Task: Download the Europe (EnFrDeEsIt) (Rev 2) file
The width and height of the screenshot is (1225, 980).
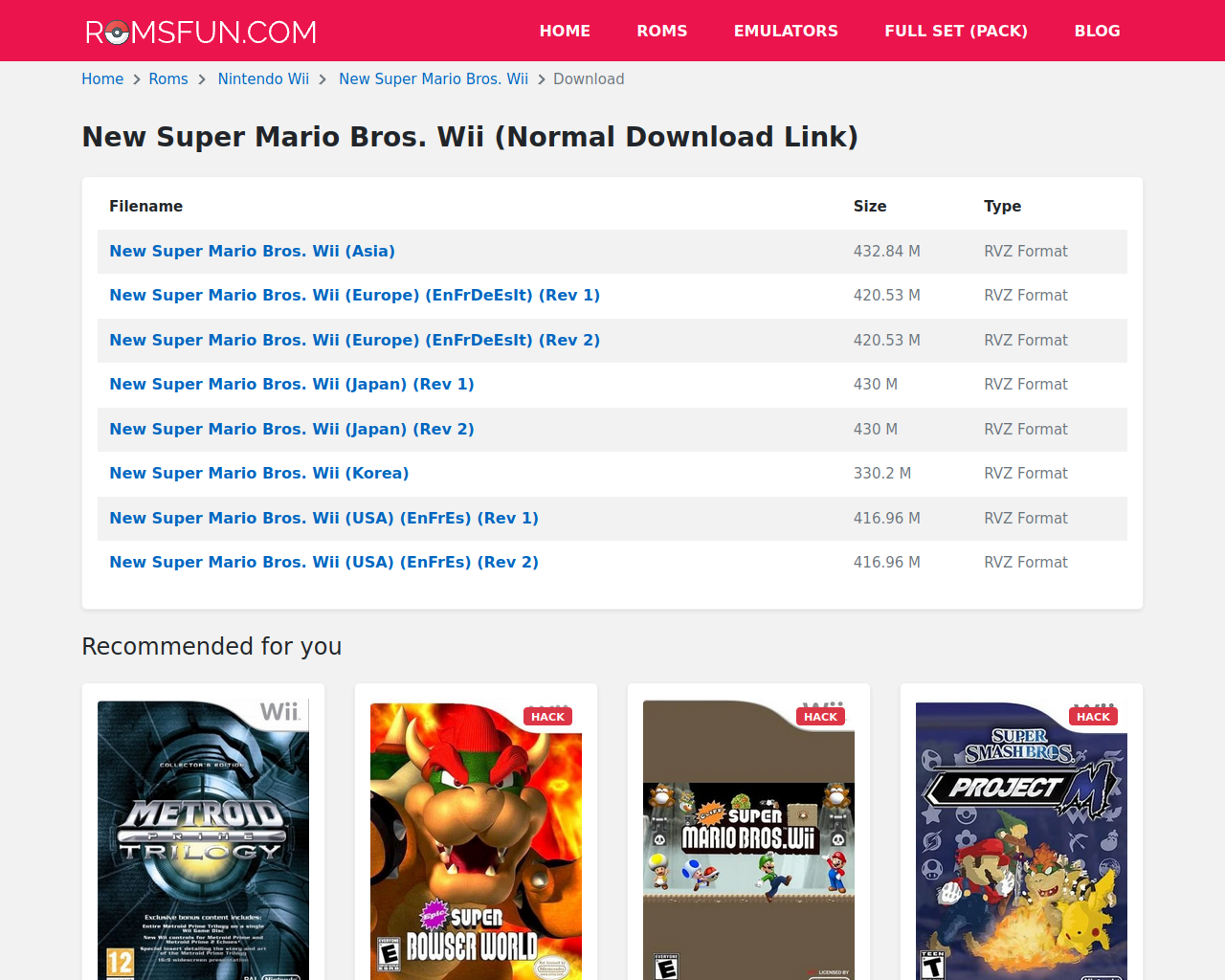Action: pyautogui.click(x=354, y=340)
